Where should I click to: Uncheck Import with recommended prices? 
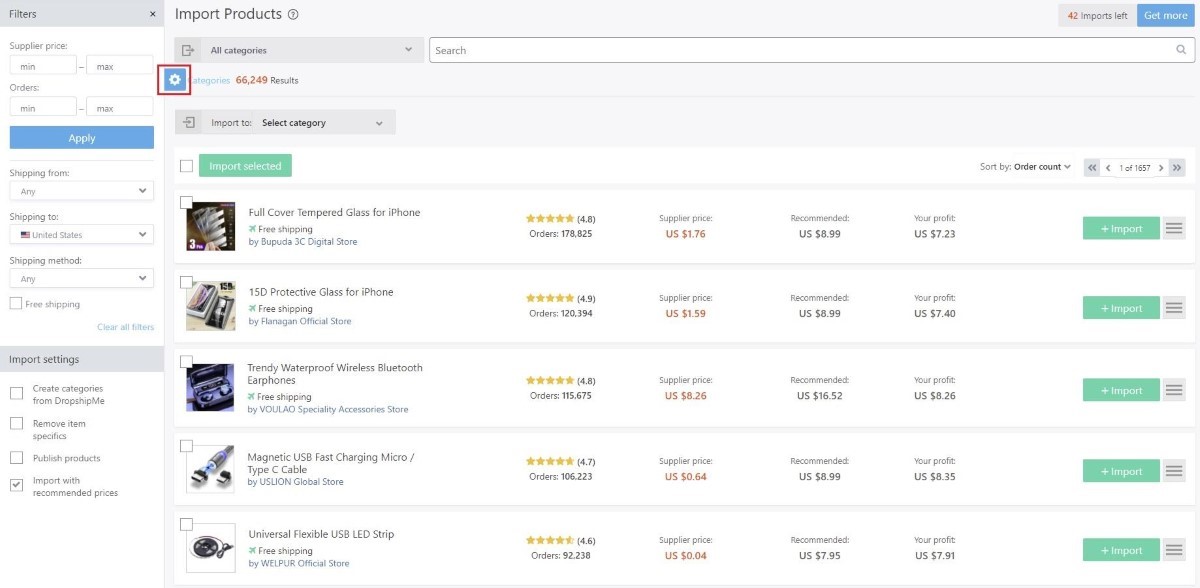[x=16, y=485]
